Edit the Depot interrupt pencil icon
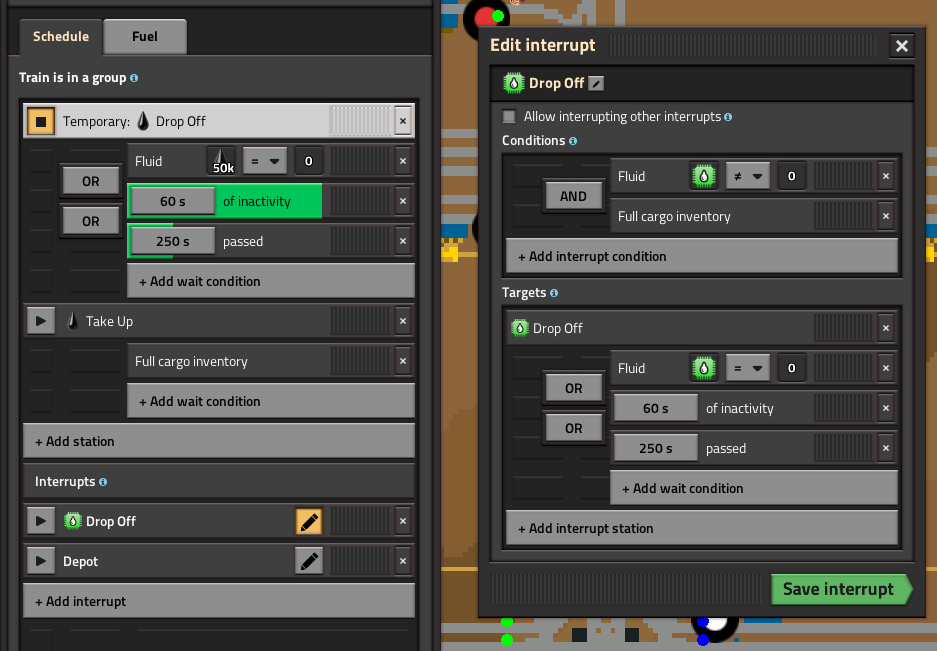Image resolution: width=937 pixels, height=651 pixels. (309, 561)
